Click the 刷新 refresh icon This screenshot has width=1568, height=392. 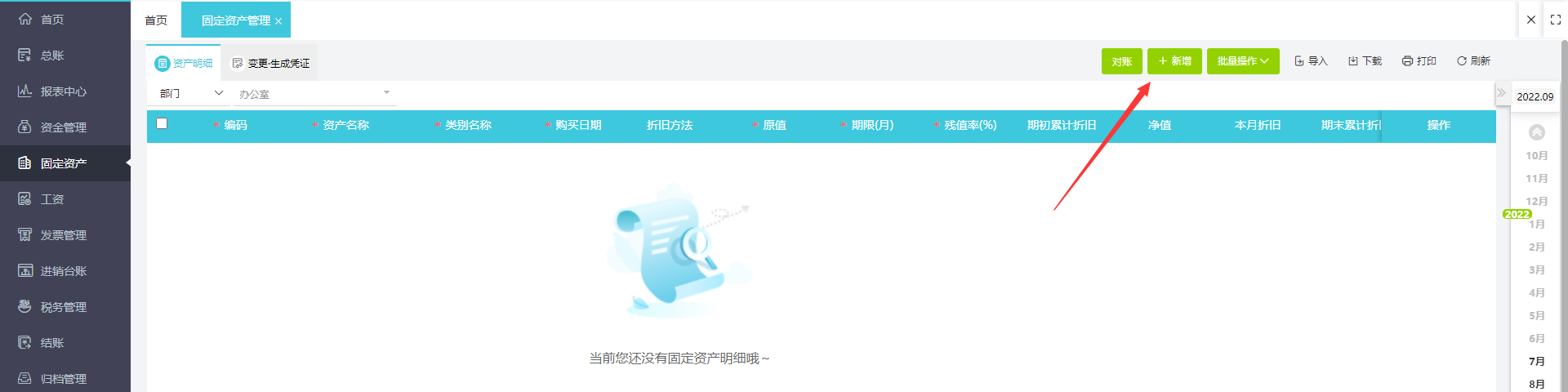(x=1462, y=61)
